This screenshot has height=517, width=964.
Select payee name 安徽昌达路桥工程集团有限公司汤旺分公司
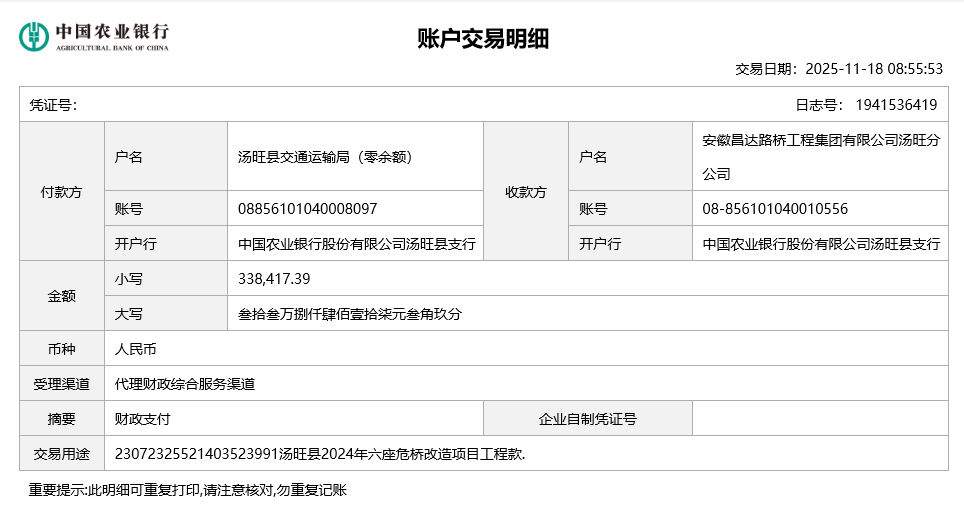click(x=820, y=157)
